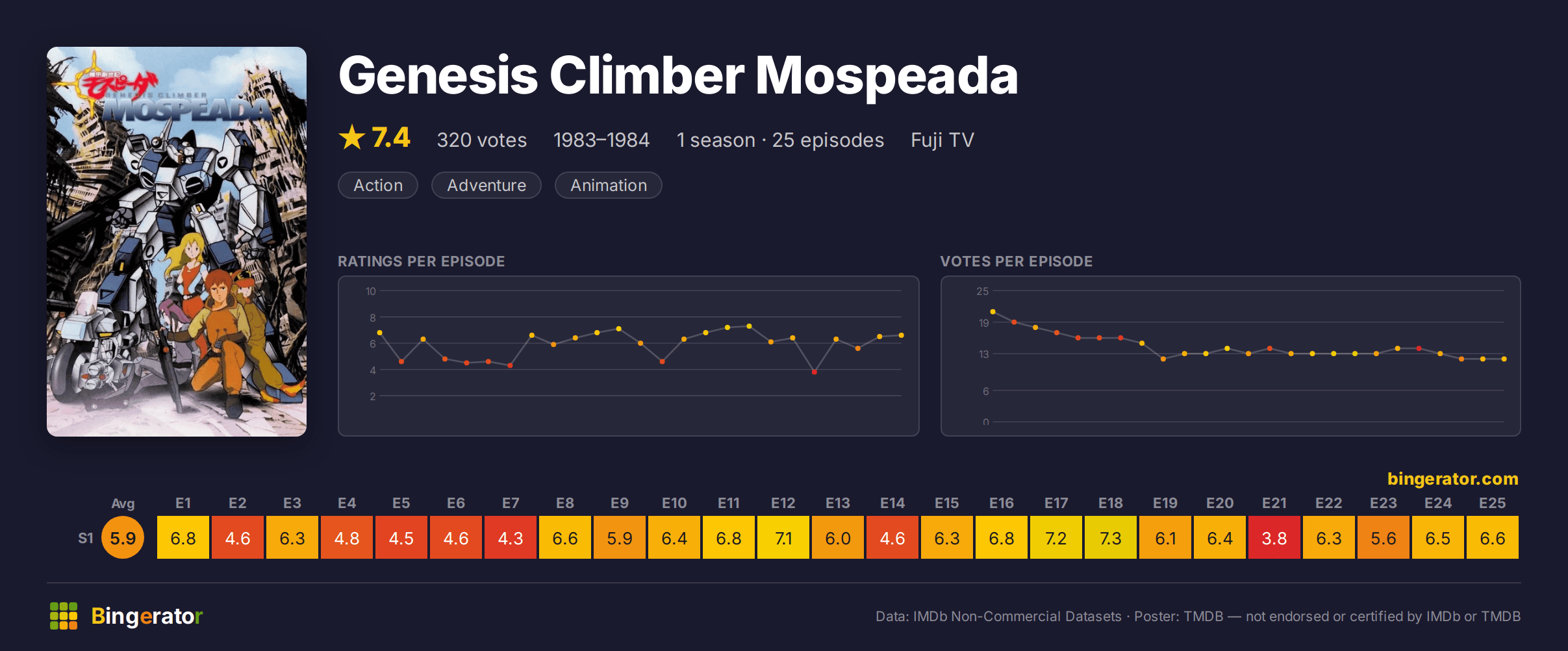Open the Genesis Climber Mospeada poster
Image resolution: width=1568 pixels, height=651 pixels.
(x=177, y=242)
